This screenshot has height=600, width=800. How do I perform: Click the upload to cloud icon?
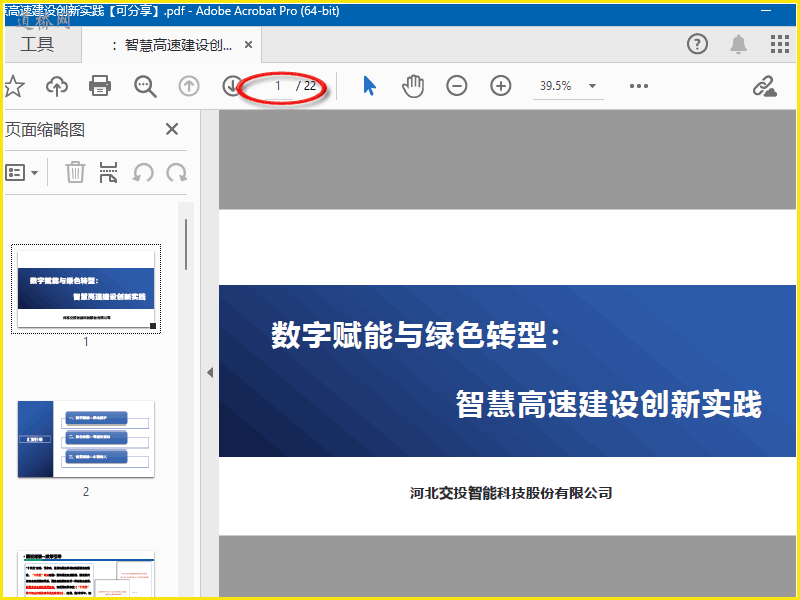coord(57,86)
